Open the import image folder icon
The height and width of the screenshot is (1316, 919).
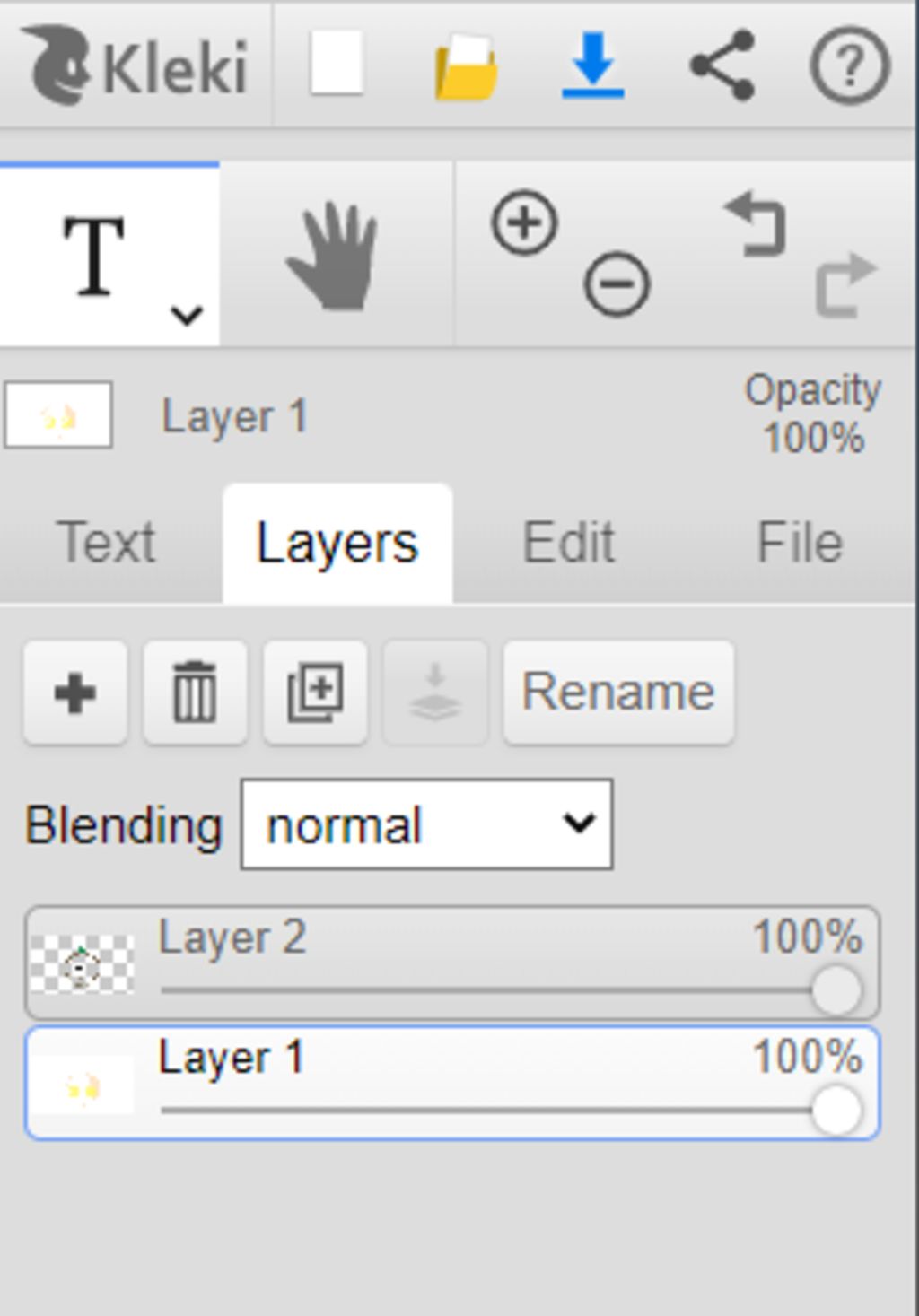click(466, 66)
